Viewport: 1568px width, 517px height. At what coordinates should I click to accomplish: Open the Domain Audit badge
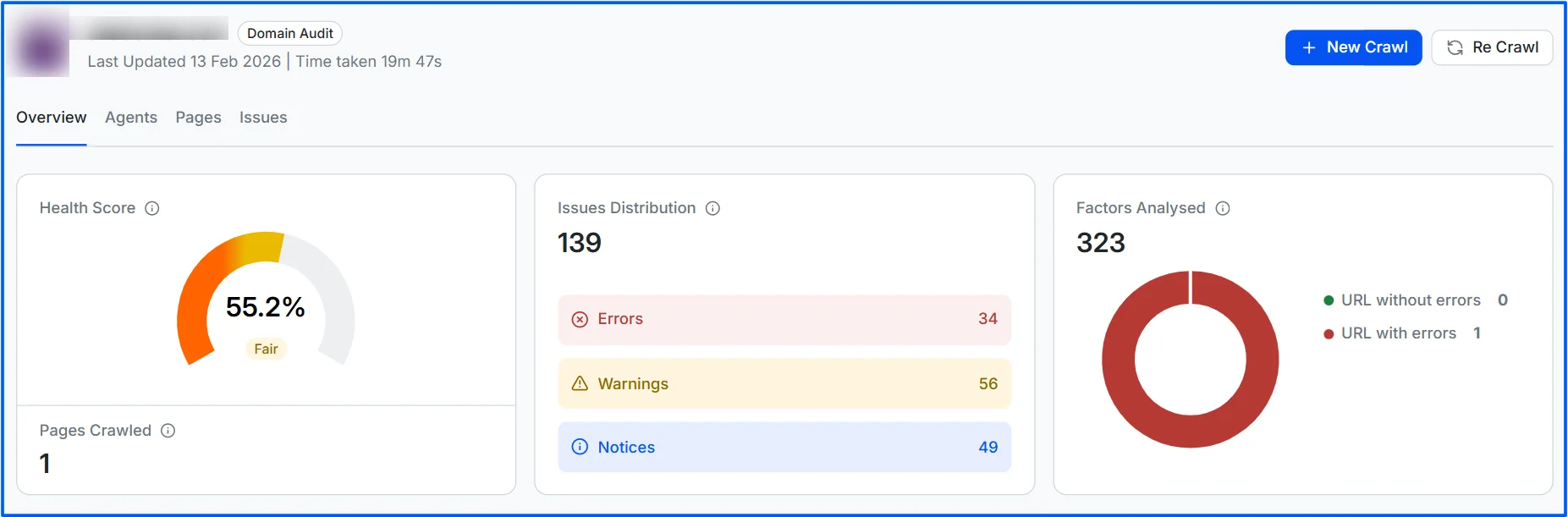coord(289,33)
